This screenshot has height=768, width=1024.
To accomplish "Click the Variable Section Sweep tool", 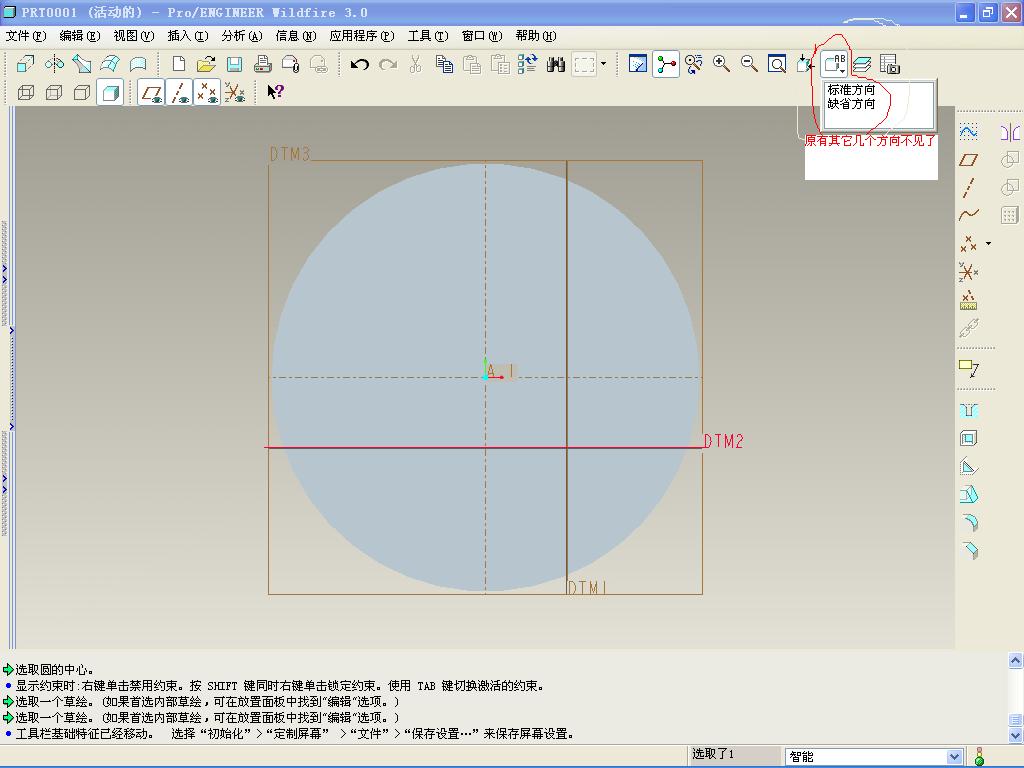I will [x=82, y=64].
